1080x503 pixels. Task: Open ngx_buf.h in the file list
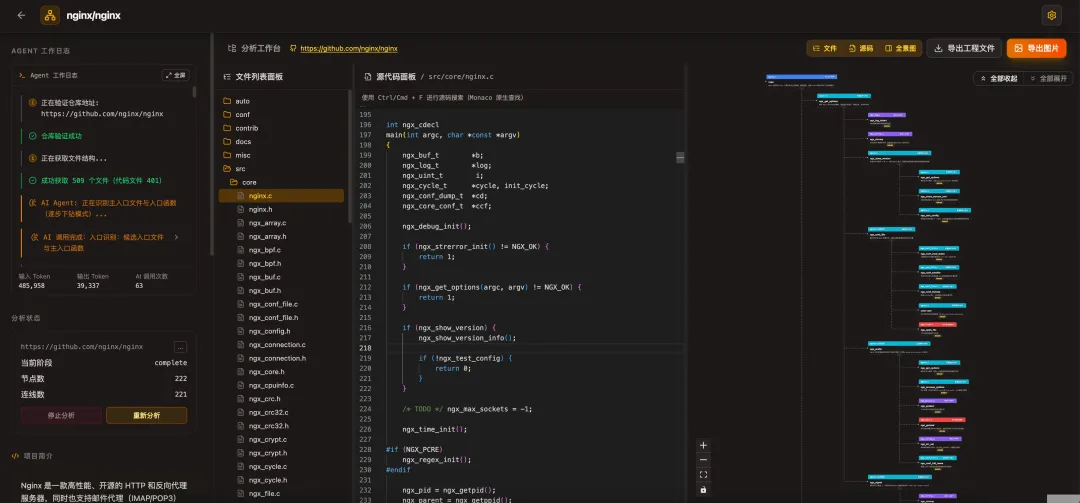(x=281, y=291)
